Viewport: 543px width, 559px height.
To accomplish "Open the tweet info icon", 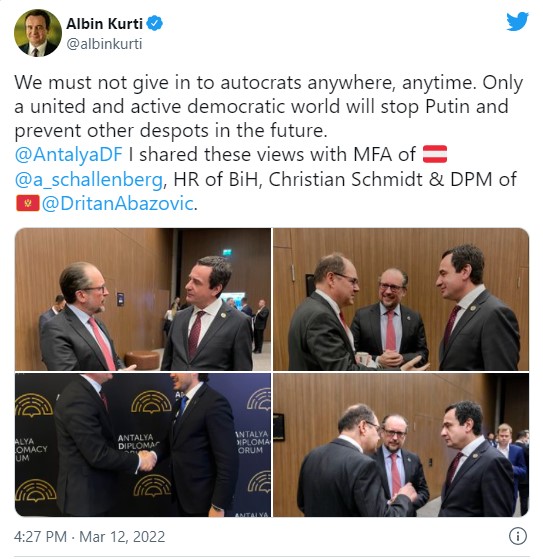I will coord(517,536).
